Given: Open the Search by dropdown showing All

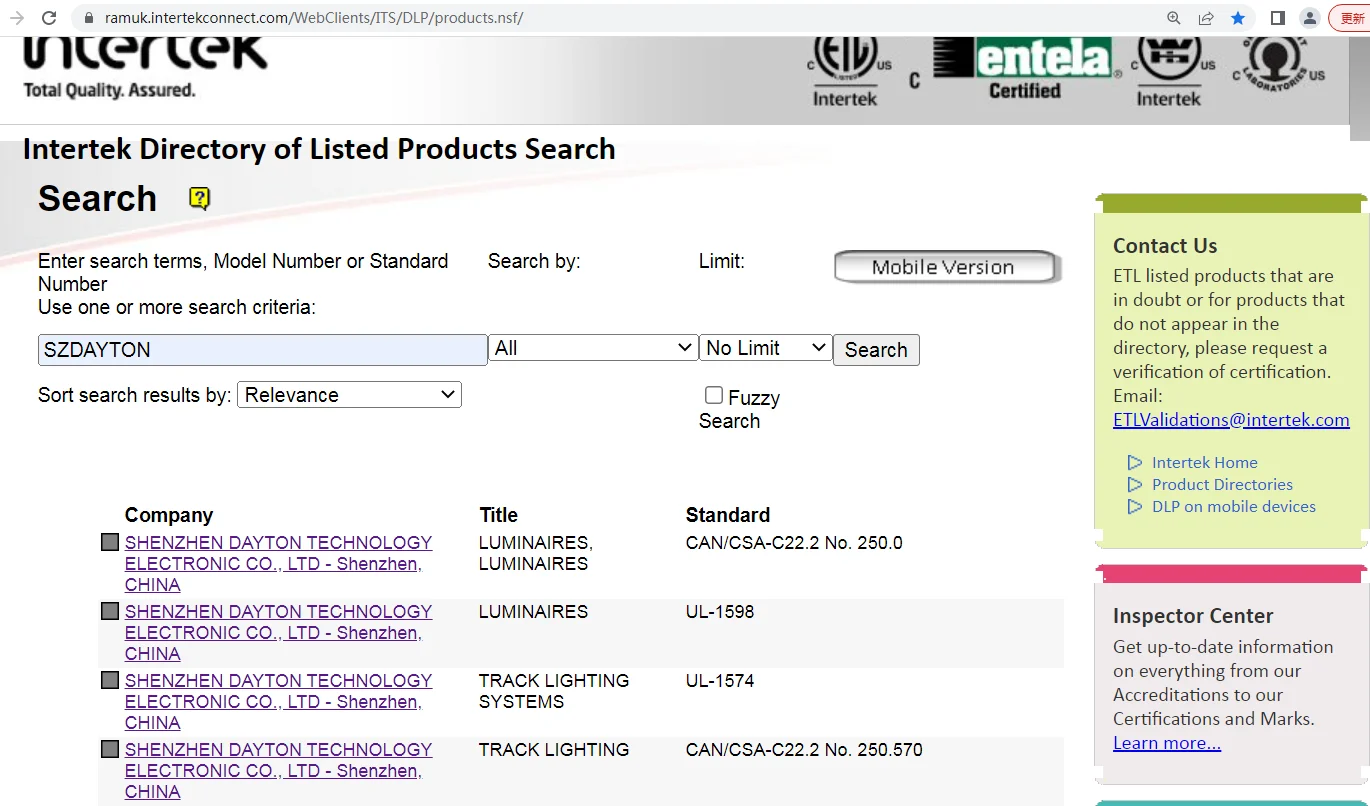Looking at the screenshot, I should coord(593,348).
